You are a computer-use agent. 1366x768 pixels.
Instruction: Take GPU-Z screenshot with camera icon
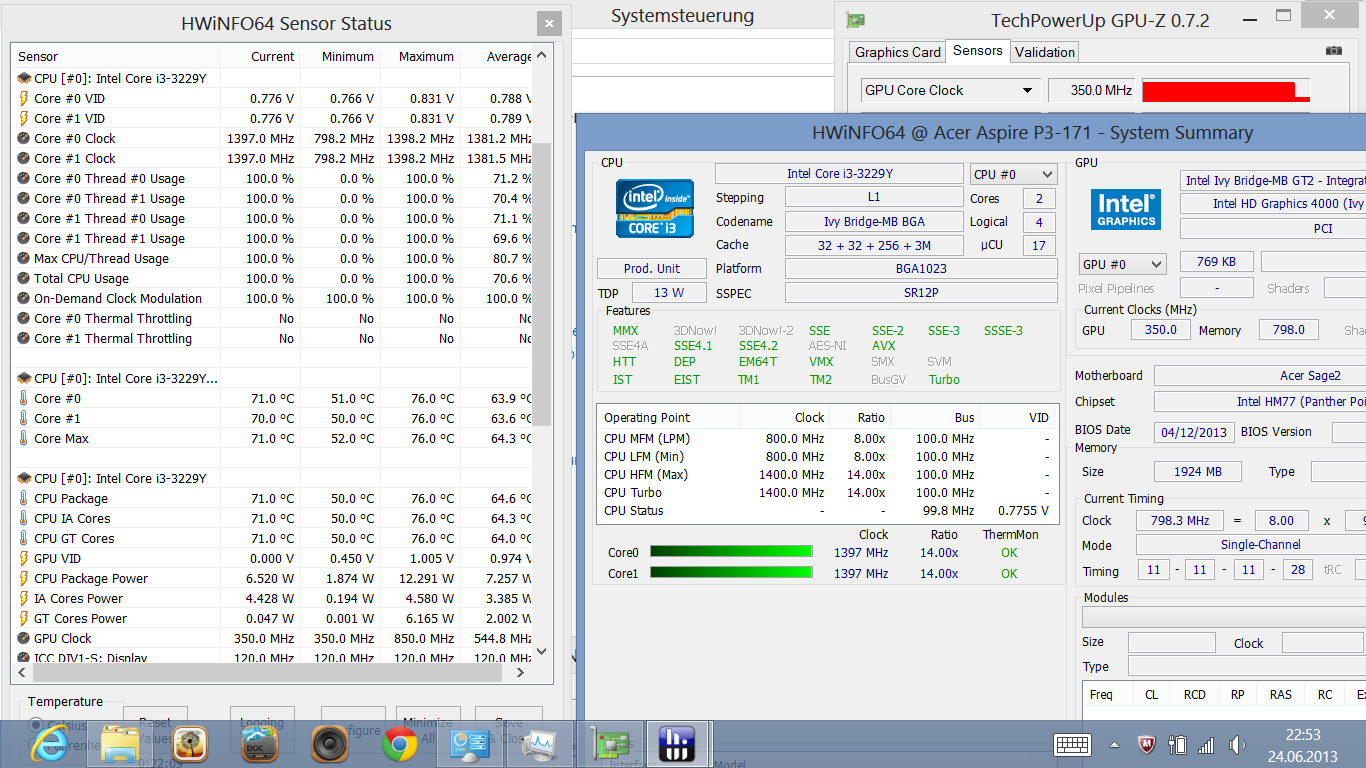click(x=1333, y=50)
